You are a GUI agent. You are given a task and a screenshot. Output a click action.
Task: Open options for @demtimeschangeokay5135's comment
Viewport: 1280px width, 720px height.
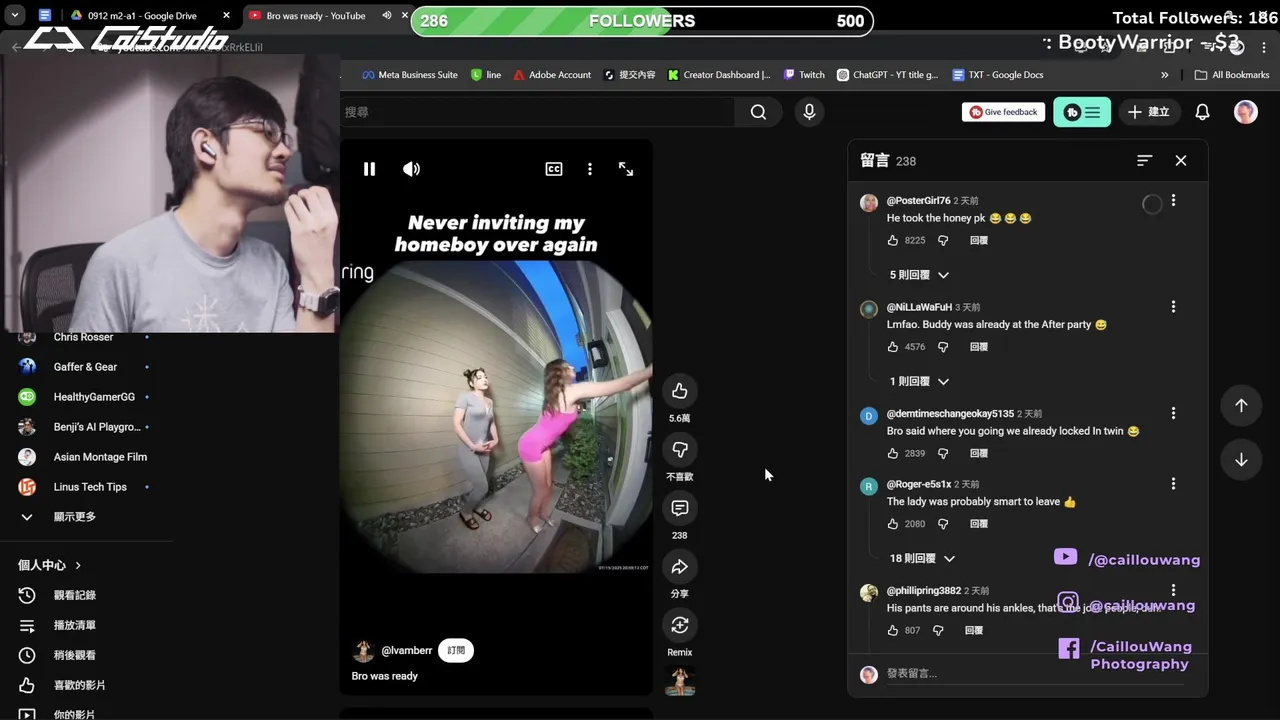click(1173, 413)
